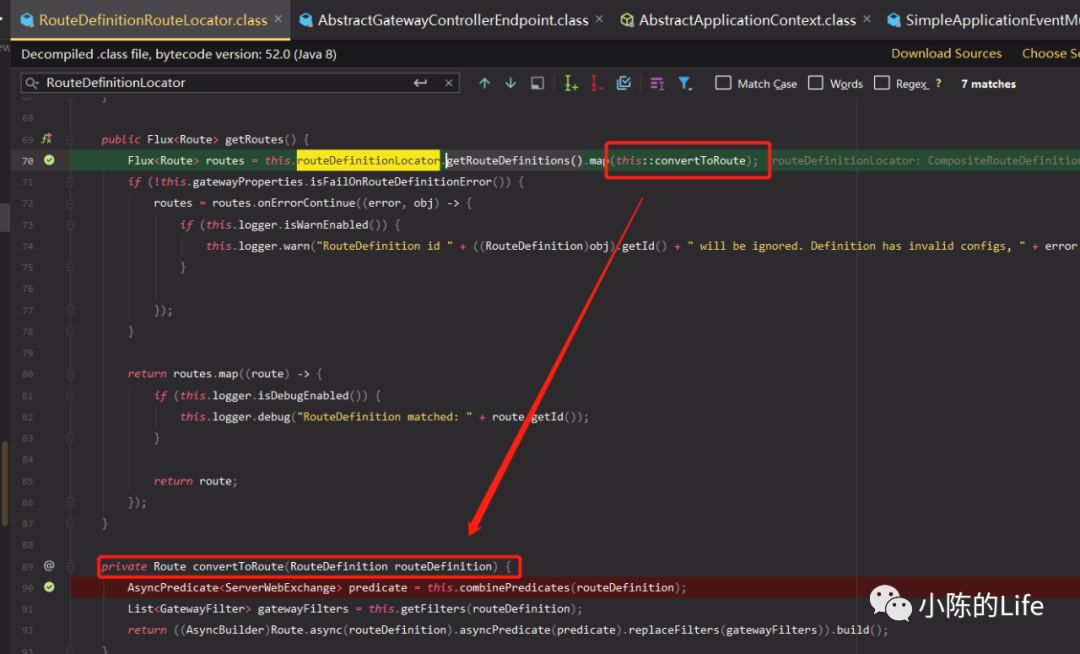Viewport: 1080px width, 654px height.
Task: Click highlighted routeDefinitionLocator match on line 70
Action: (368, 160)
